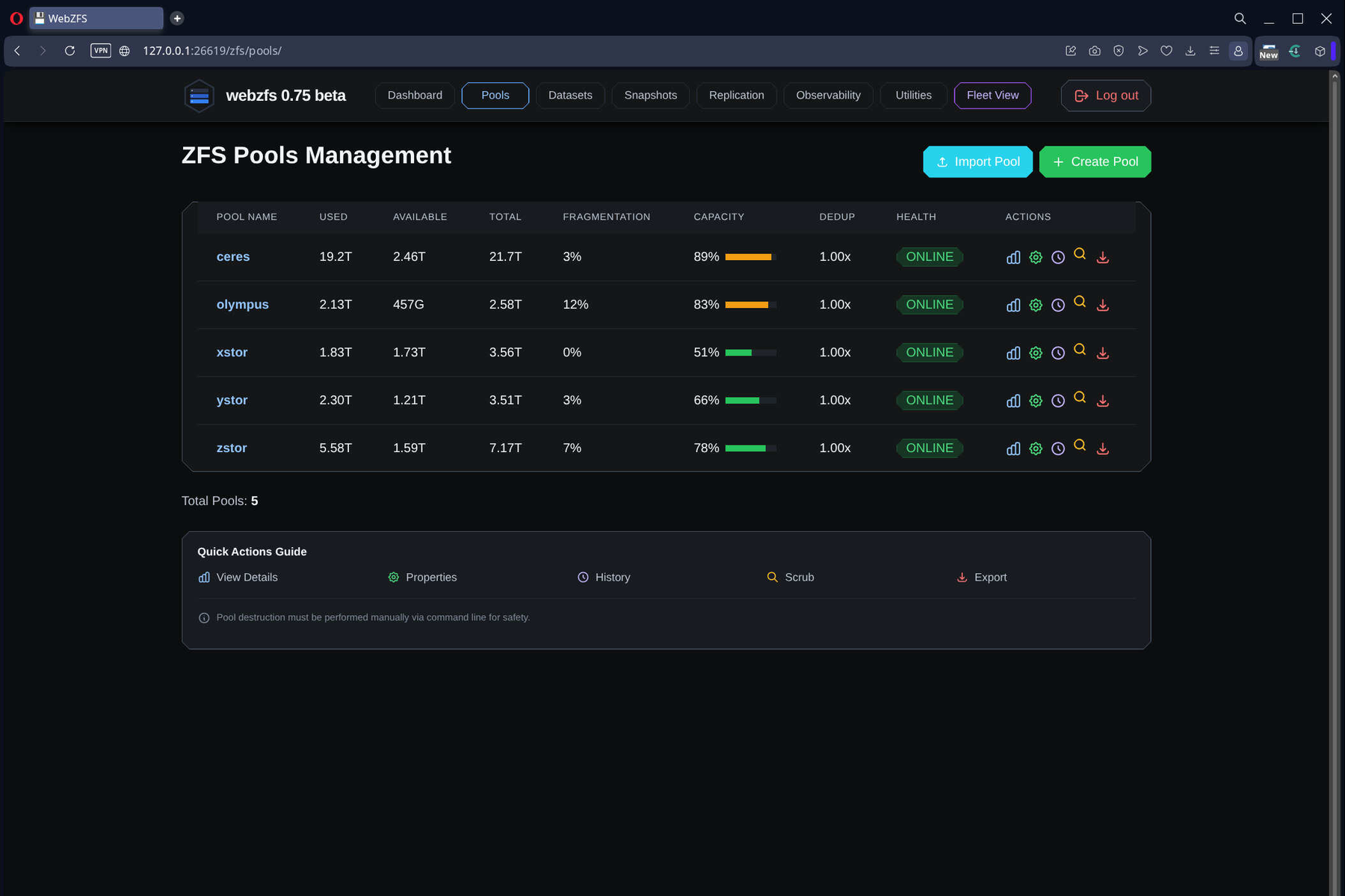Open the olympus pool link

pyautogui.click(x=242, y=304)
